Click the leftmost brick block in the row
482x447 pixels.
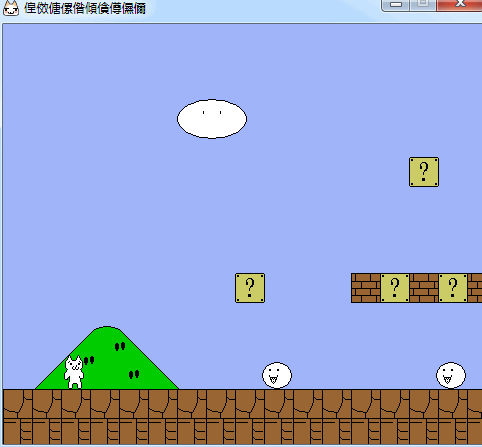366,288
